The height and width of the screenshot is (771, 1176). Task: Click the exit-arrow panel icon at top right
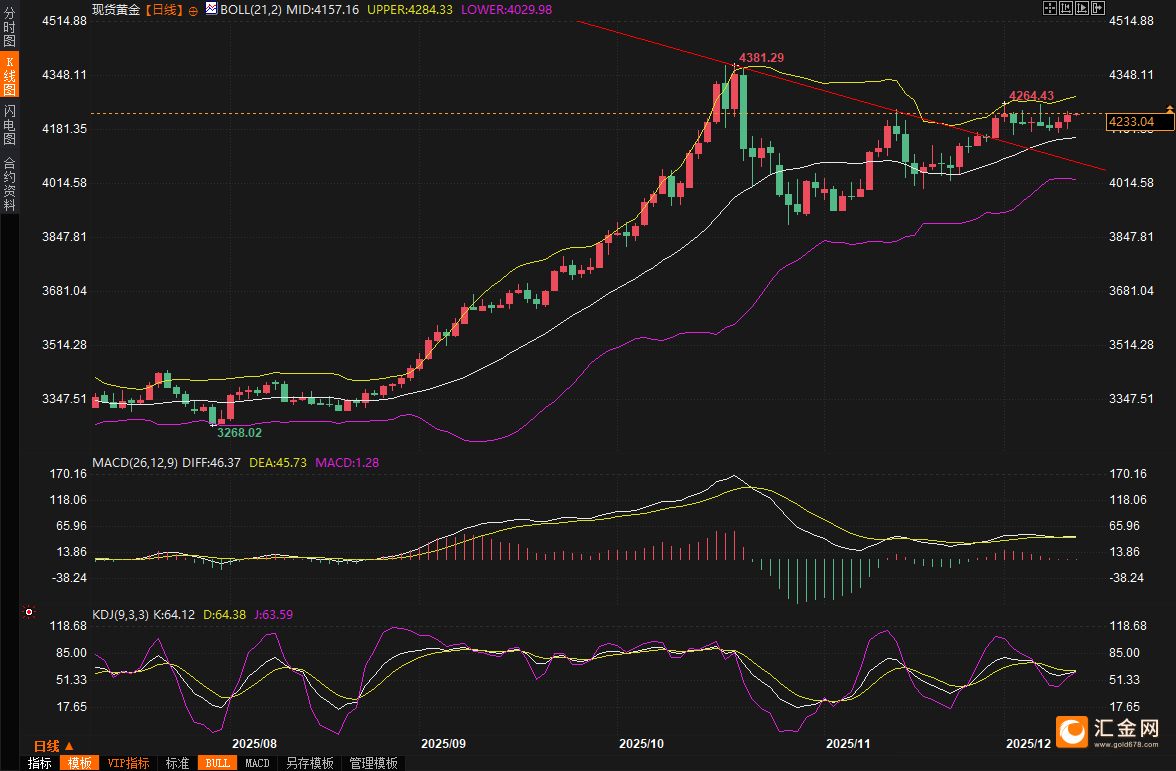pyautogui.click(x=1098, y=8)
